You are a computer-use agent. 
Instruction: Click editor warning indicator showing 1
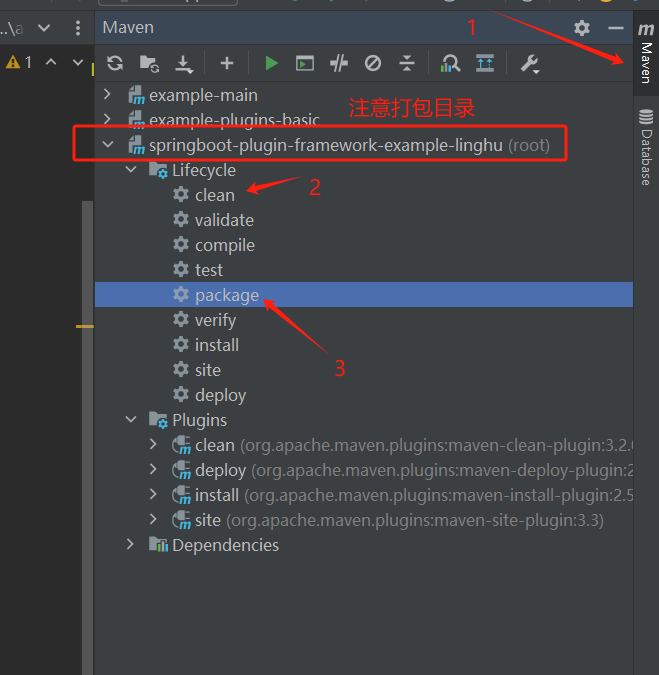pyautogui.click(x=19, y=62)
